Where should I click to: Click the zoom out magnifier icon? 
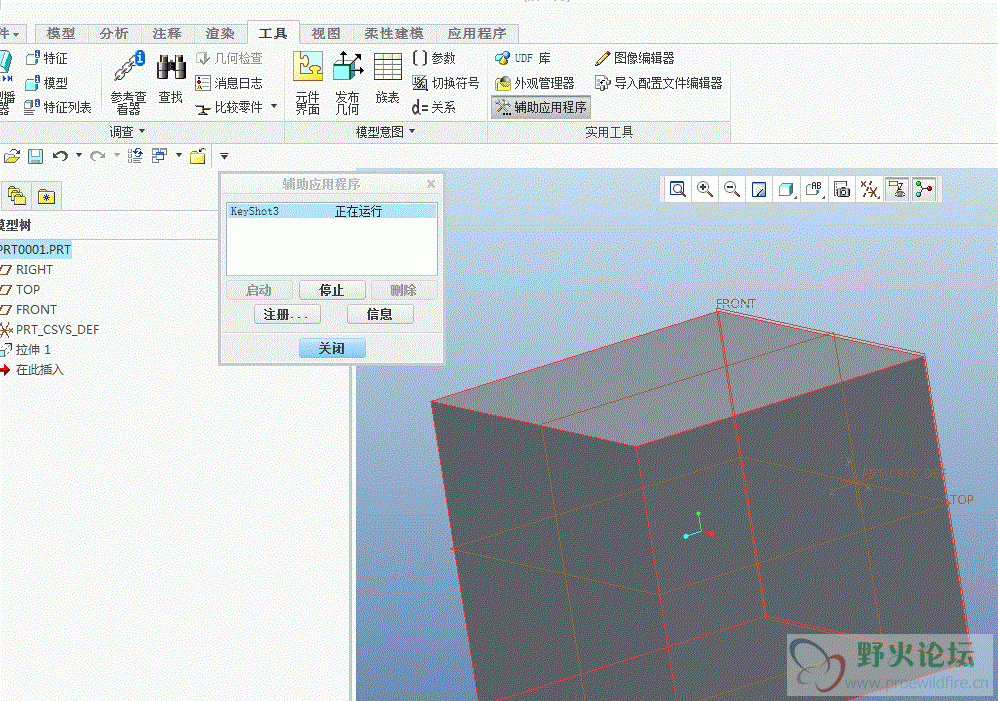pos(732,189)
